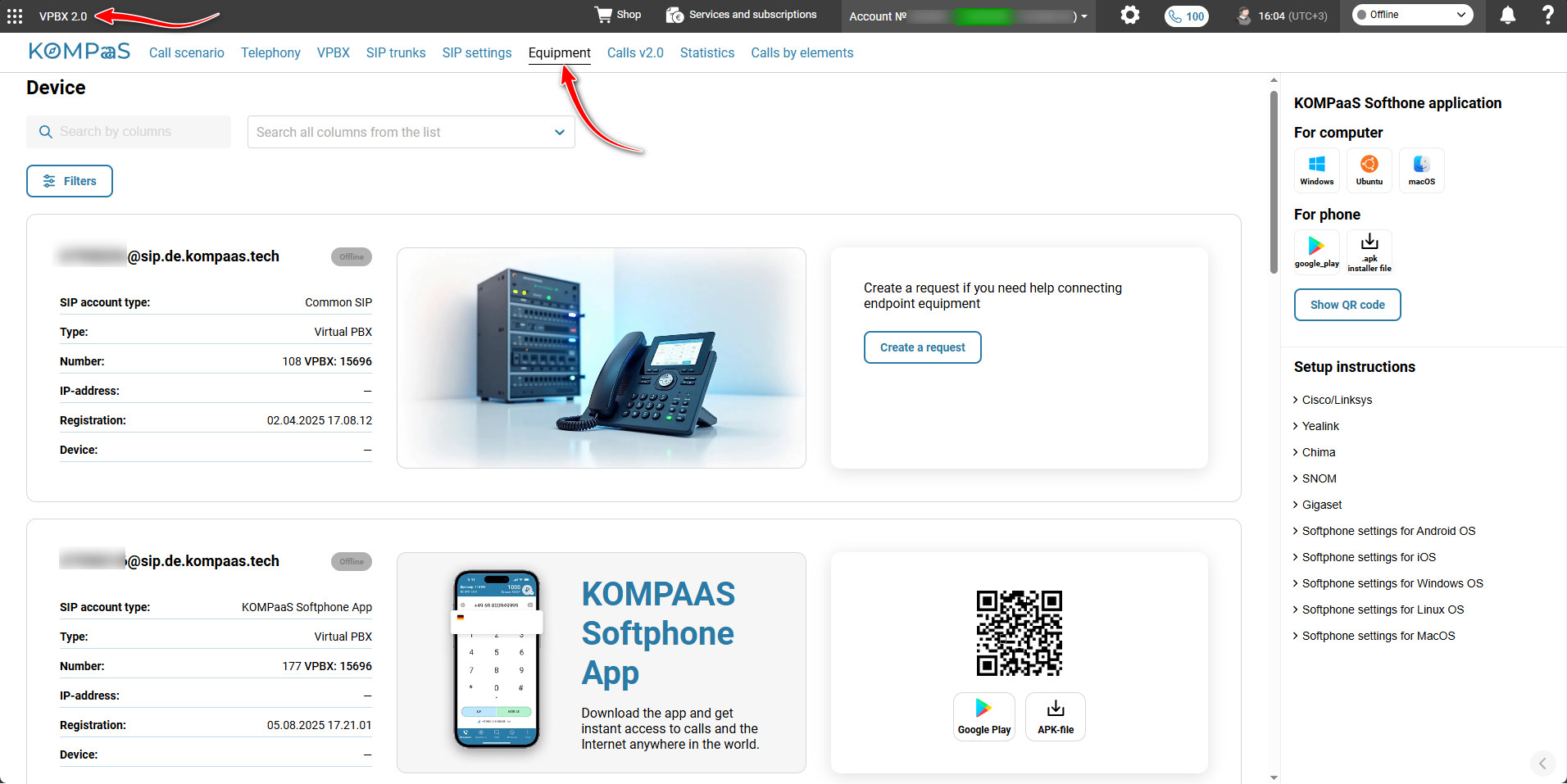Click the second SIP account address

tap(170, 561)
